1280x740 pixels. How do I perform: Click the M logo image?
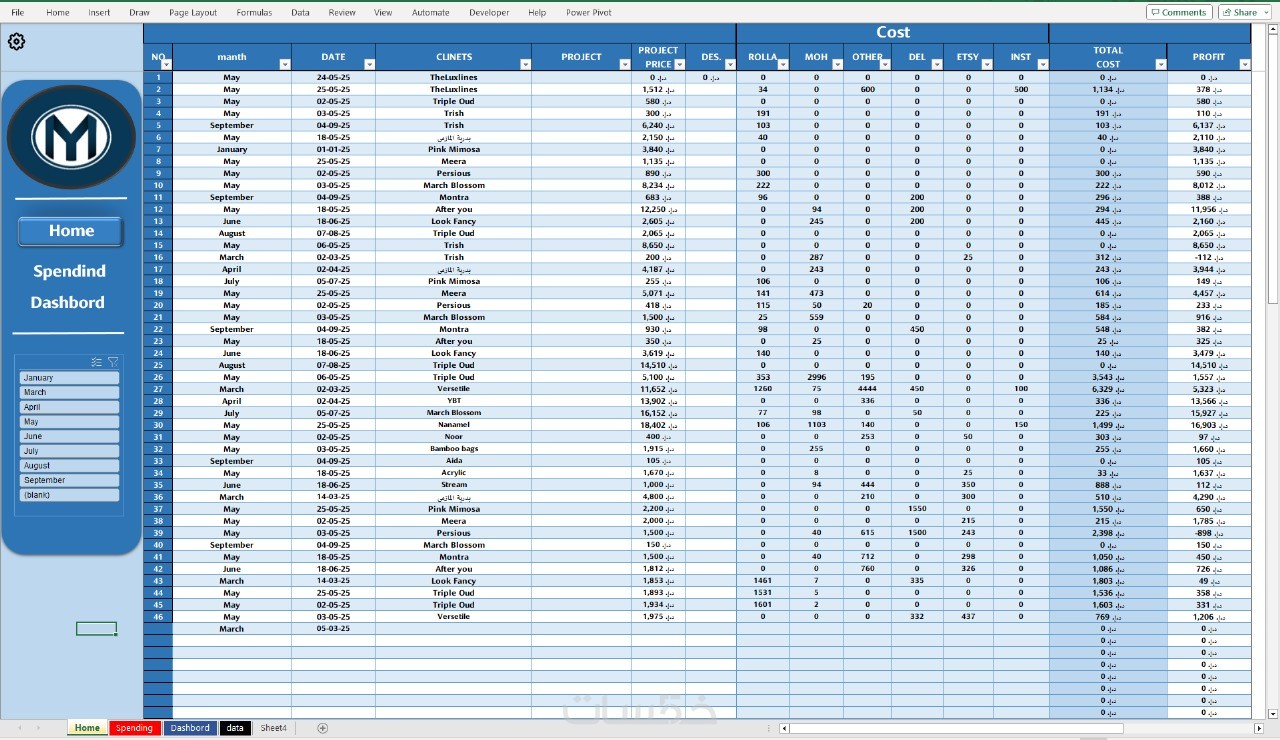[x=71, y=137]
